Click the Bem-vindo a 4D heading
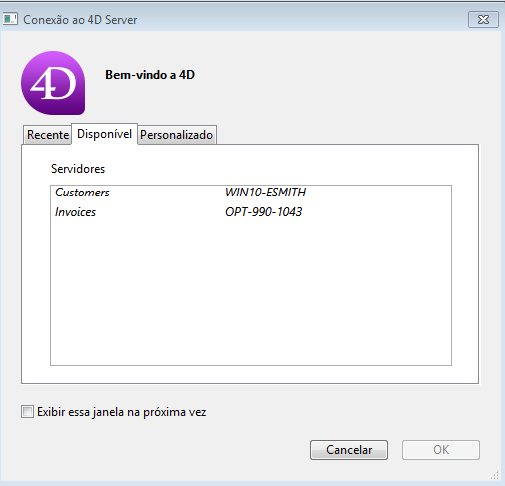 [150, 75]
